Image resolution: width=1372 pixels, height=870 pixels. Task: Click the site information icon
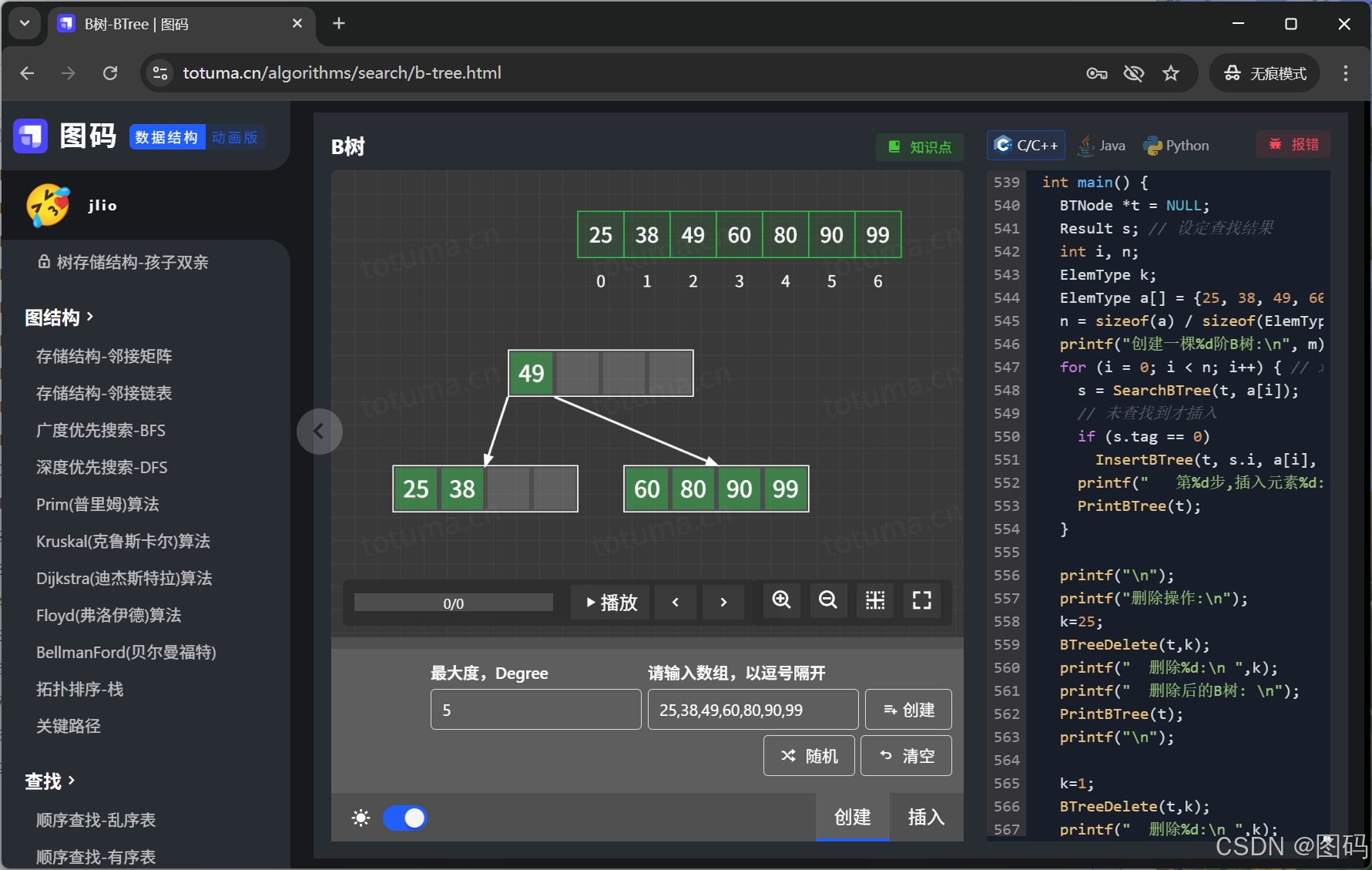[159, 72]
